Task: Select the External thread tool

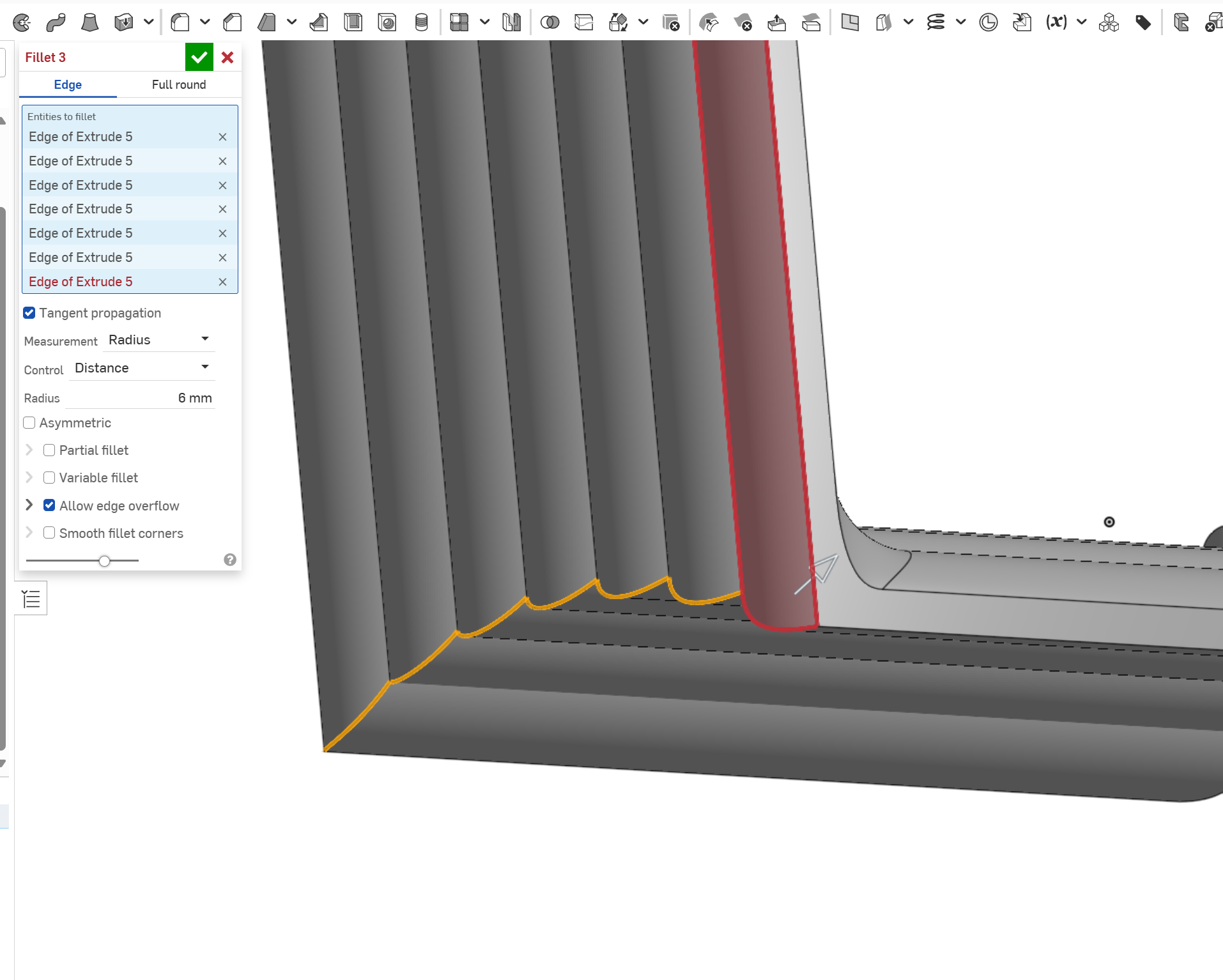Action: 421,23
